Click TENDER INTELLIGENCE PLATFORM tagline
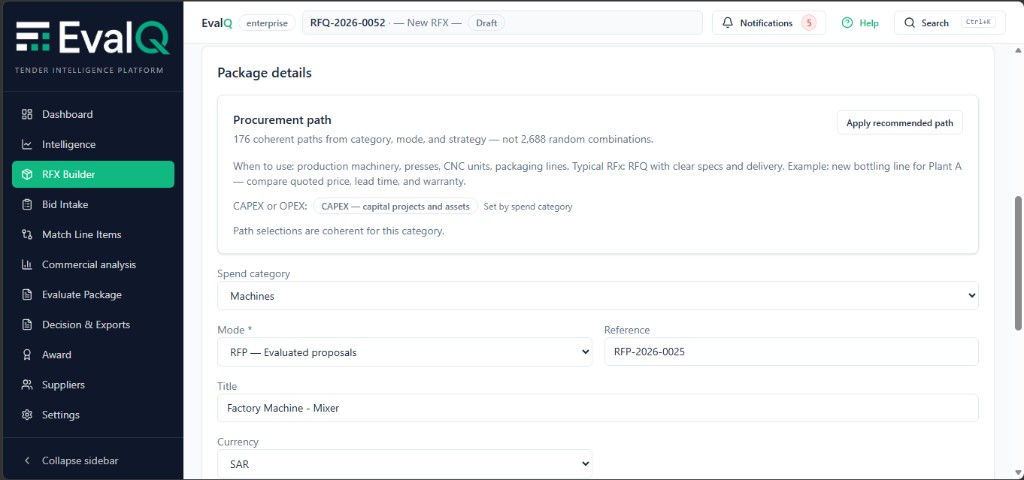 point(89,70)
